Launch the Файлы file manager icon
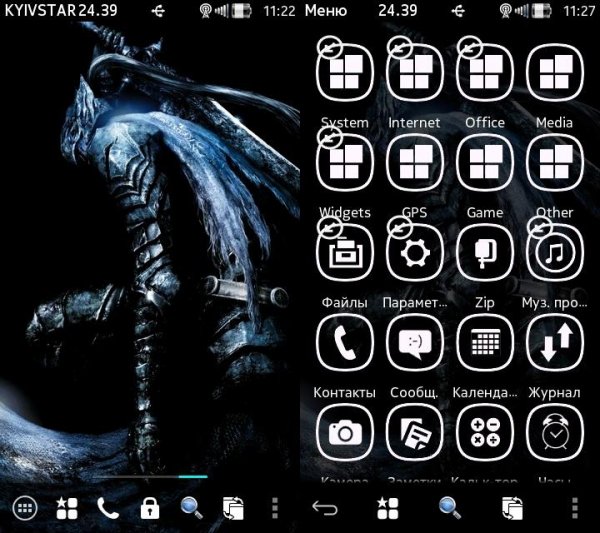 [x=345, y=253]
